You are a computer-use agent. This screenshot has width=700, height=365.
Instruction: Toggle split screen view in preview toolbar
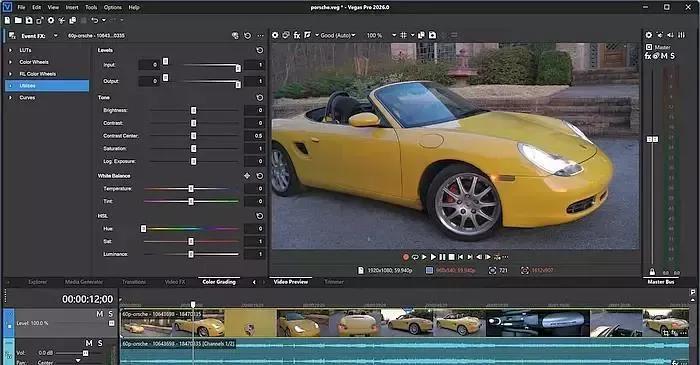coord(308,35)
